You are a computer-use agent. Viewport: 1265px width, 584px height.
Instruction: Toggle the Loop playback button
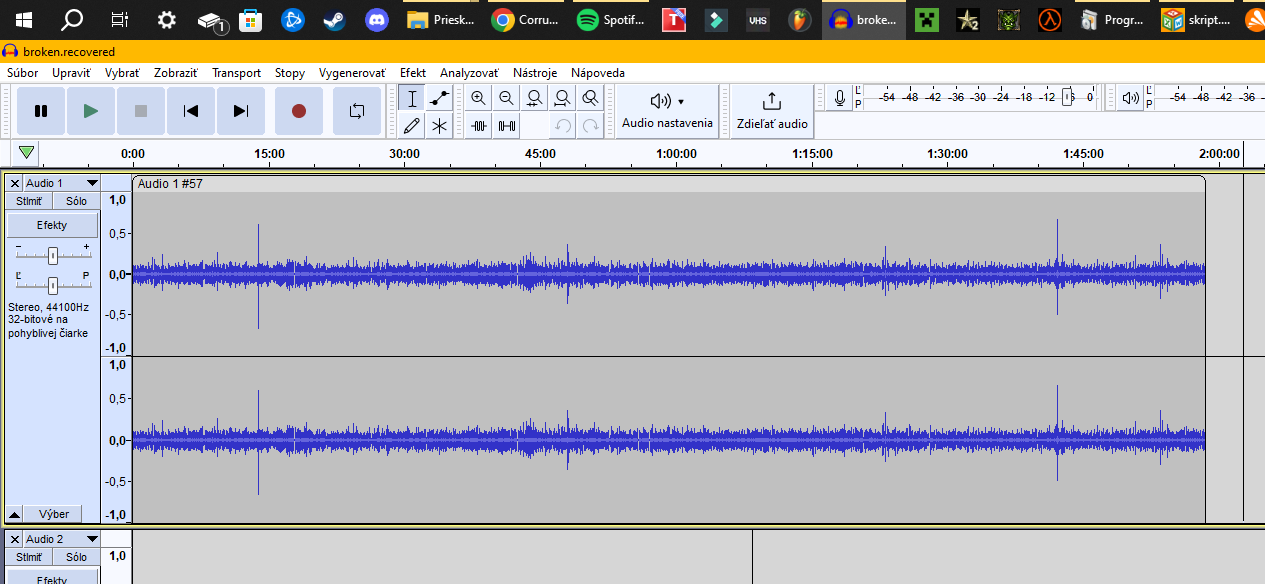pyautogui.click(x=357, y=111)
